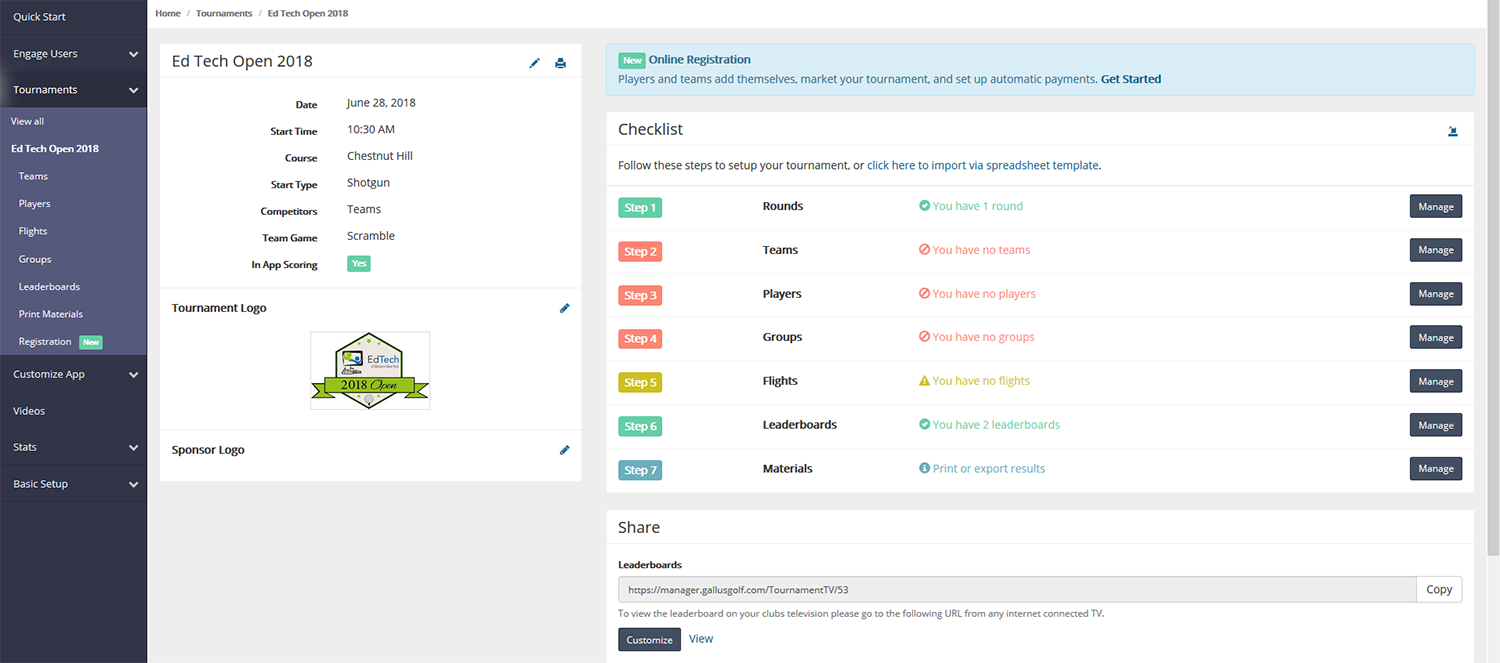Edit the Sponsor Logo with pencil icon
Viewport: 1500px width, 663px height.
click(x=564, y=450)
